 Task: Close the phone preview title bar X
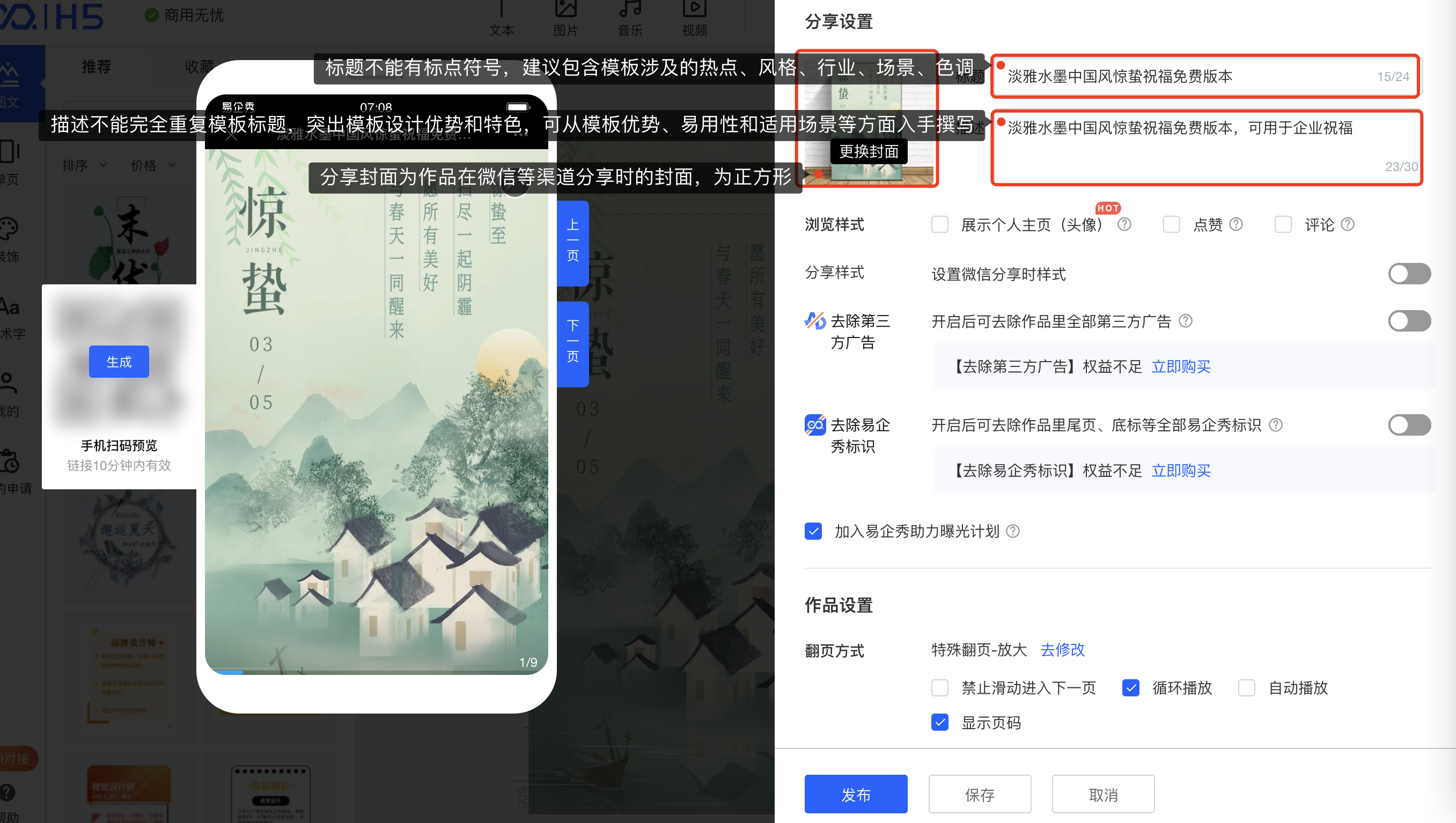pos(231,136)
